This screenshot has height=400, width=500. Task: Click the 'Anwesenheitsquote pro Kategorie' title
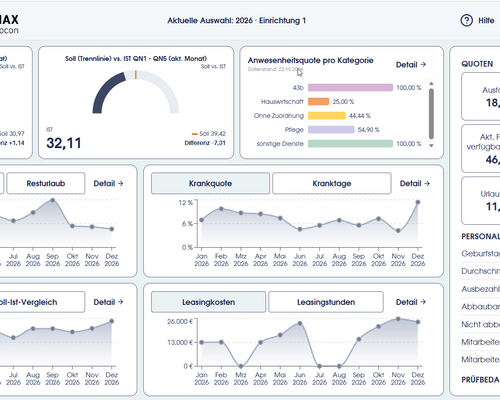click(310, 60)
